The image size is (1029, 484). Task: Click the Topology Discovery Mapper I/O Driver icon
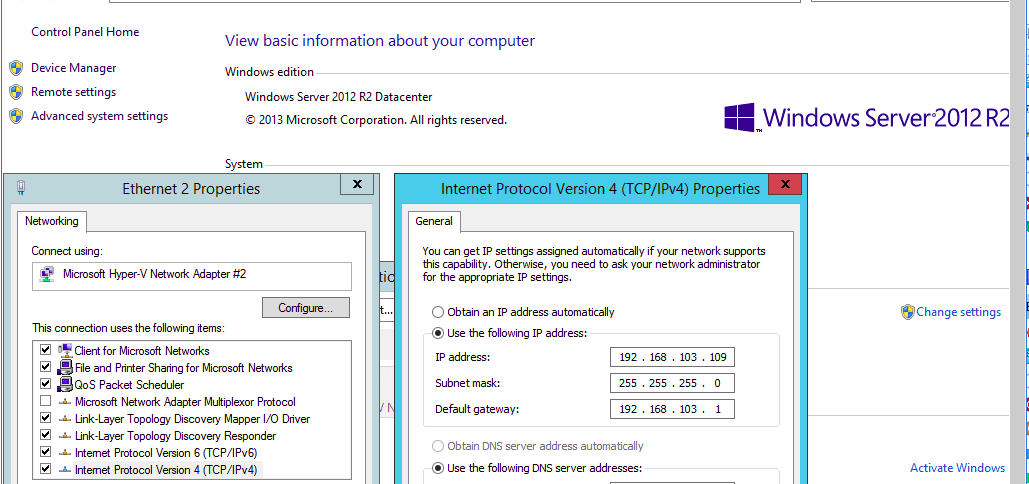pyautogui.click(x=65, y=419)
